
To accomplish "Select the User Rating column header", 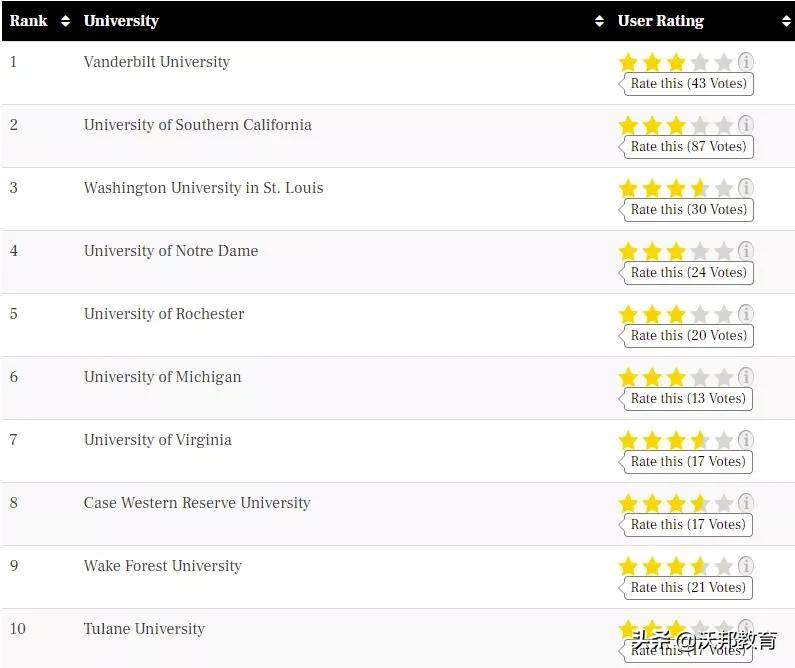I will pyautogui.click(x=661, y=21).
